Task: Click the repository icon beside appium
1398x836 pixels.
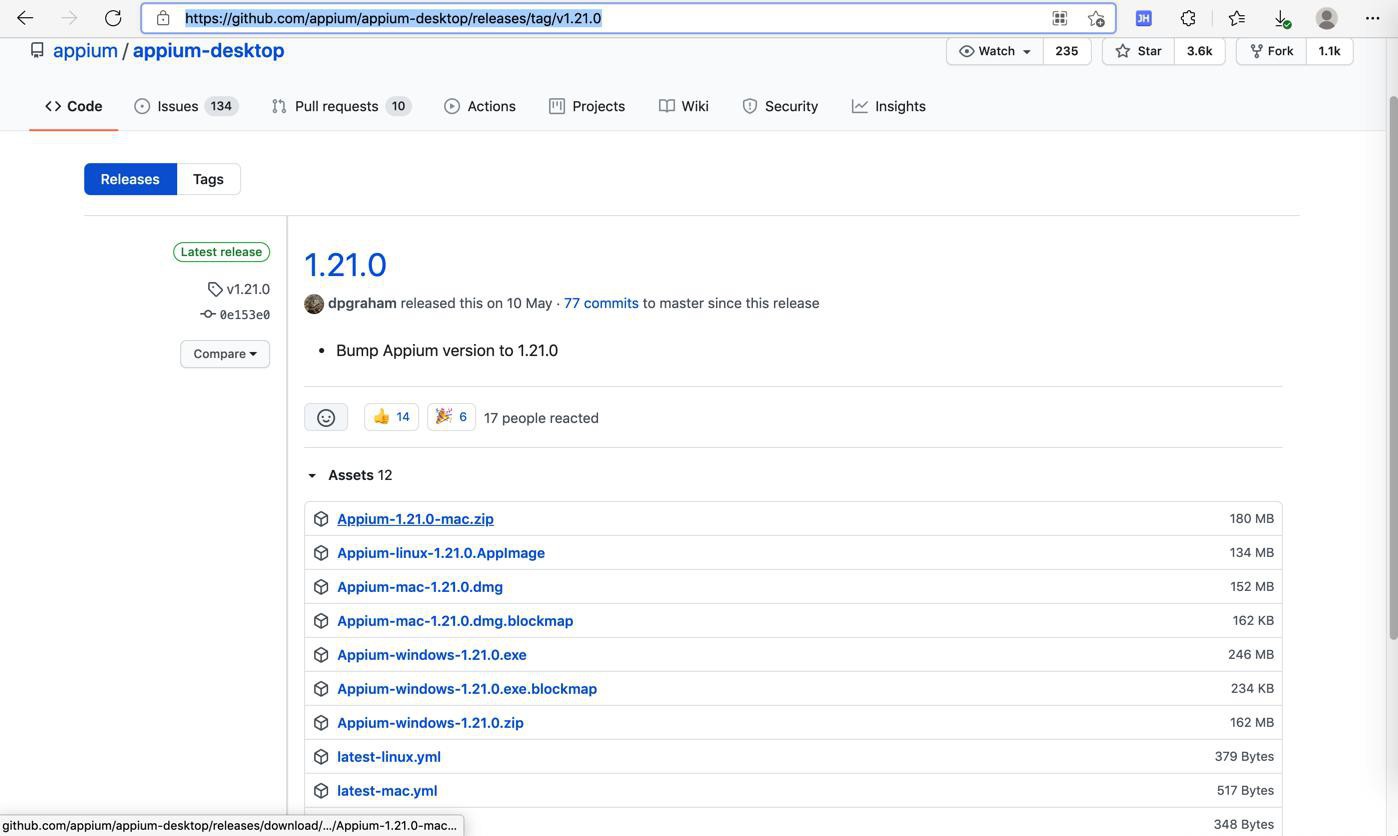Action: 37,50
